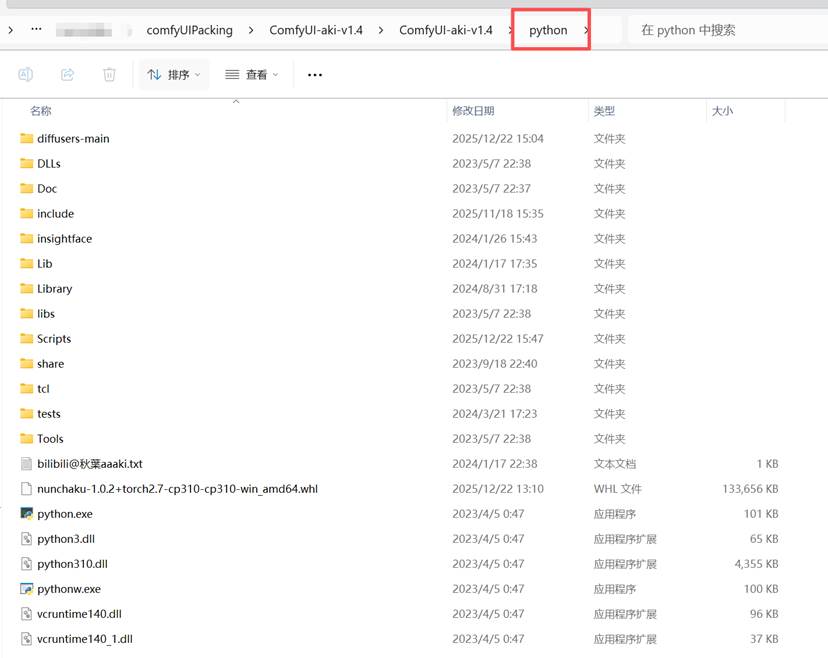Show hidden breadcrumb path via ellipsis
The image size is (828, 658).
(x=37, y=30)
